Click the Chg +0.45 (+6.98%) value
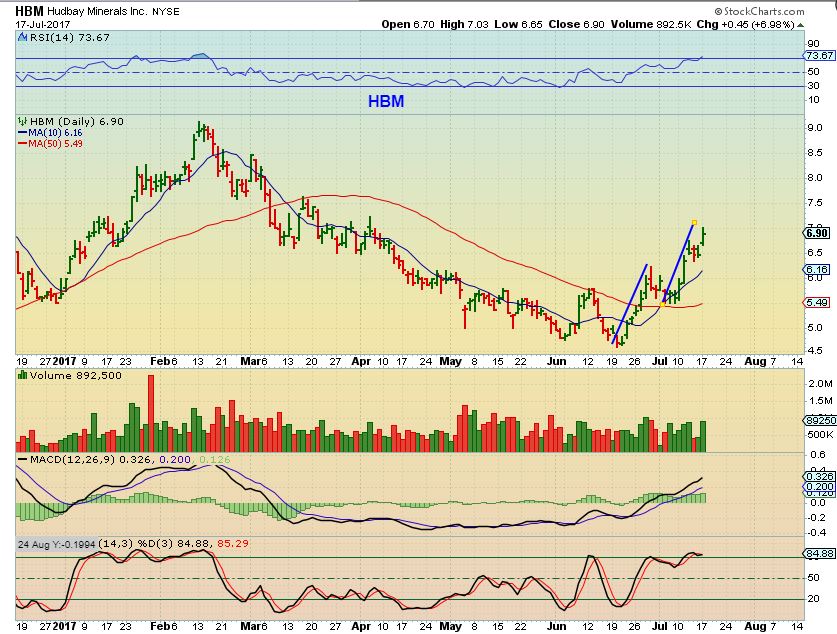837x634 pixels. pyautogui.click(x=745, y=24)
